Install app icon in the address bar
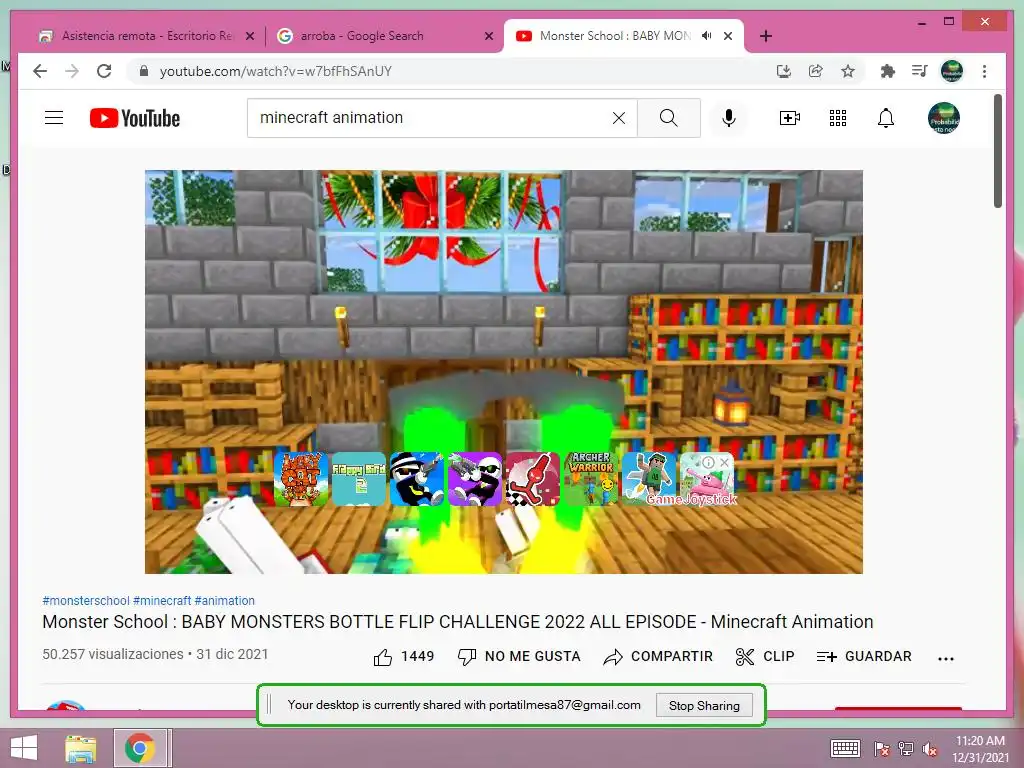Screen dimensions: 1024x768 coord(784,71)
